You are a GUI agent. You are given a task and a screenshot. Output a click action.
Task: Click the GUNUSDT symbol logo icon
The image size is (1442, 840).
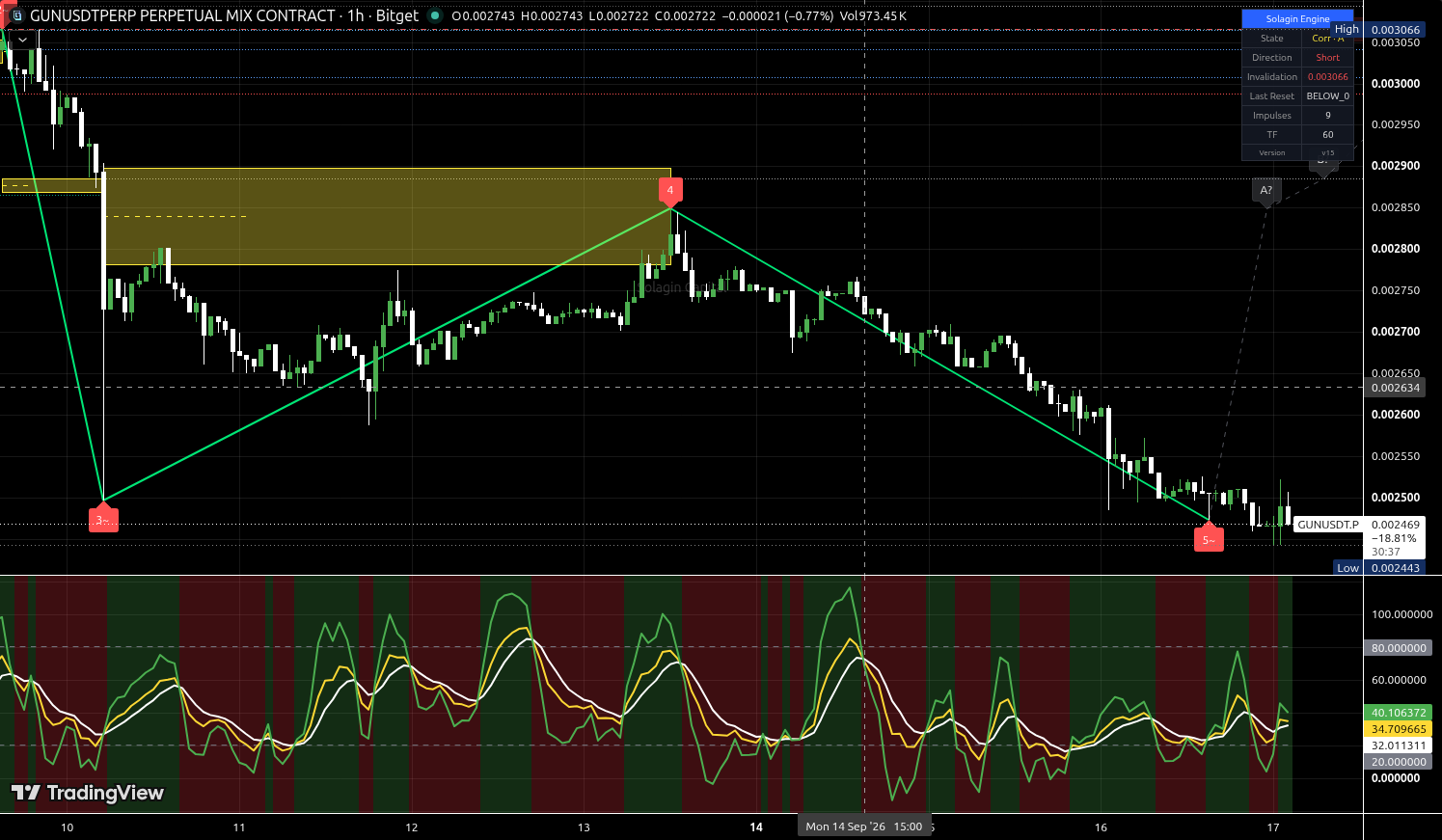pos(16,15)
